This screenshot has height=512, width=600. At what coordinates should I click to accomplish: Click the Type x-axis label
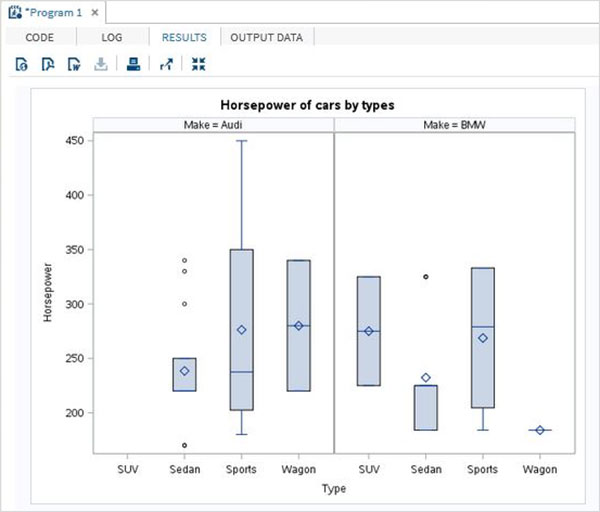tap(334, 489)
